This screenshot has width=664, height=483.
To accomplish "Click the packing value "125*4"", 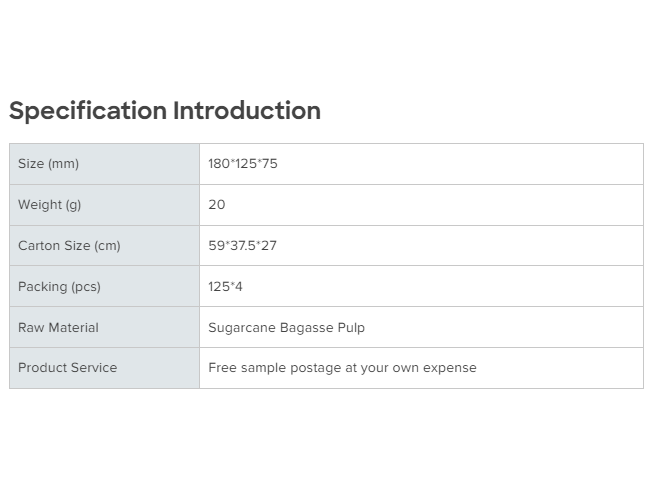I will 226,287.
